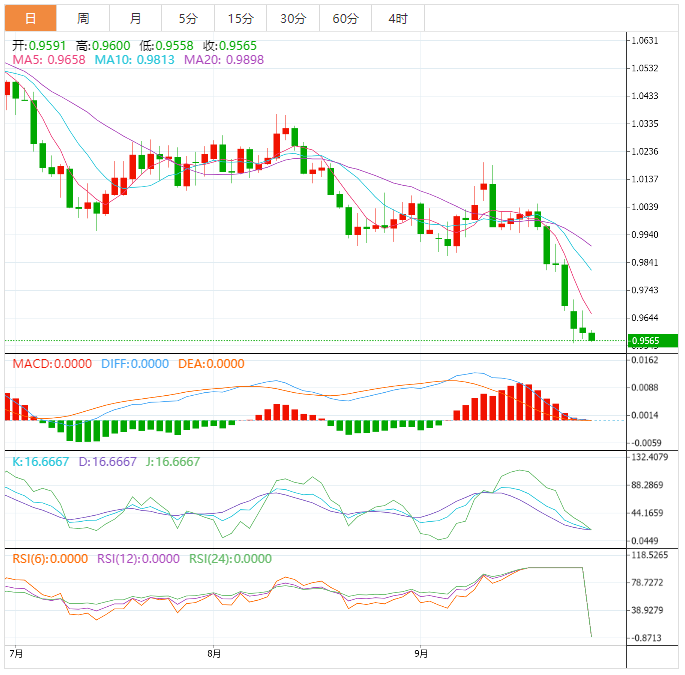Image resolution: width=685 pixels, height=675 pixels.
Task: Click the 7月 date axis label
Action: coord(16,653)
